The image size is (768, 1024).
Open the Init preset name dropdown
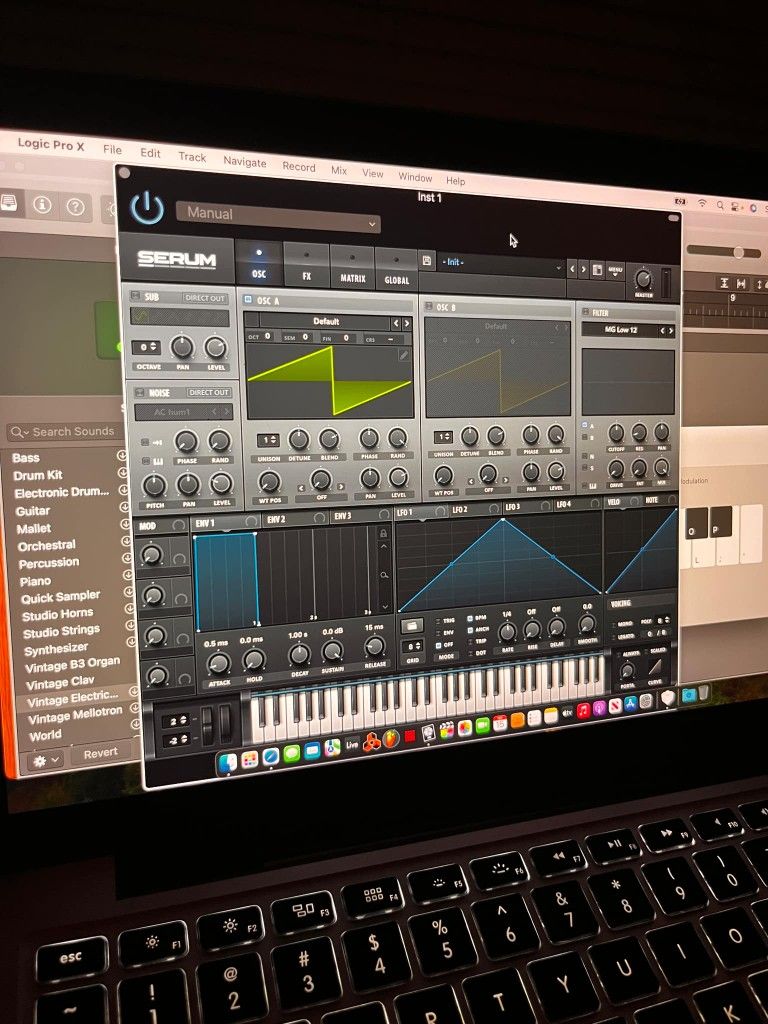tap(500, 266)
